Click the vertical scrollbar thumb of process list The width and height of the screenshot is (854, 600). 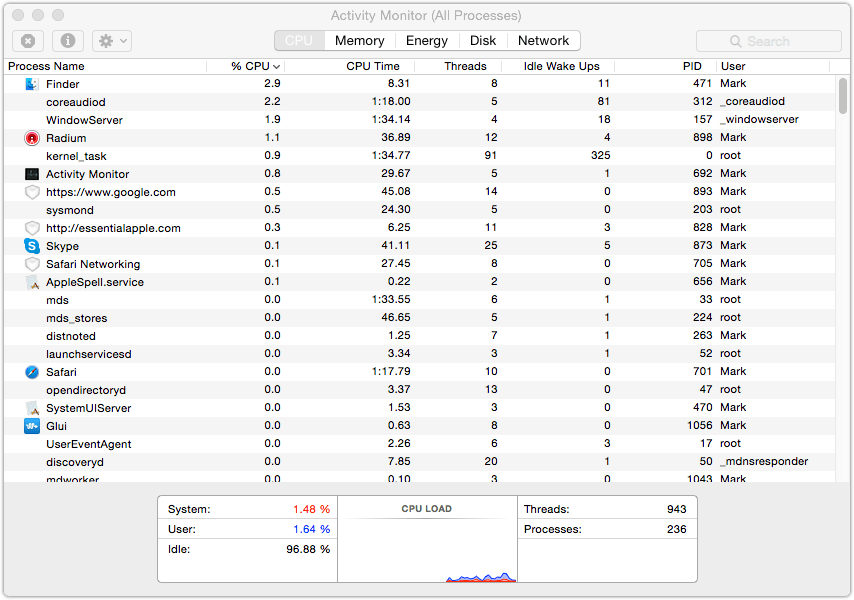point(843,96)
